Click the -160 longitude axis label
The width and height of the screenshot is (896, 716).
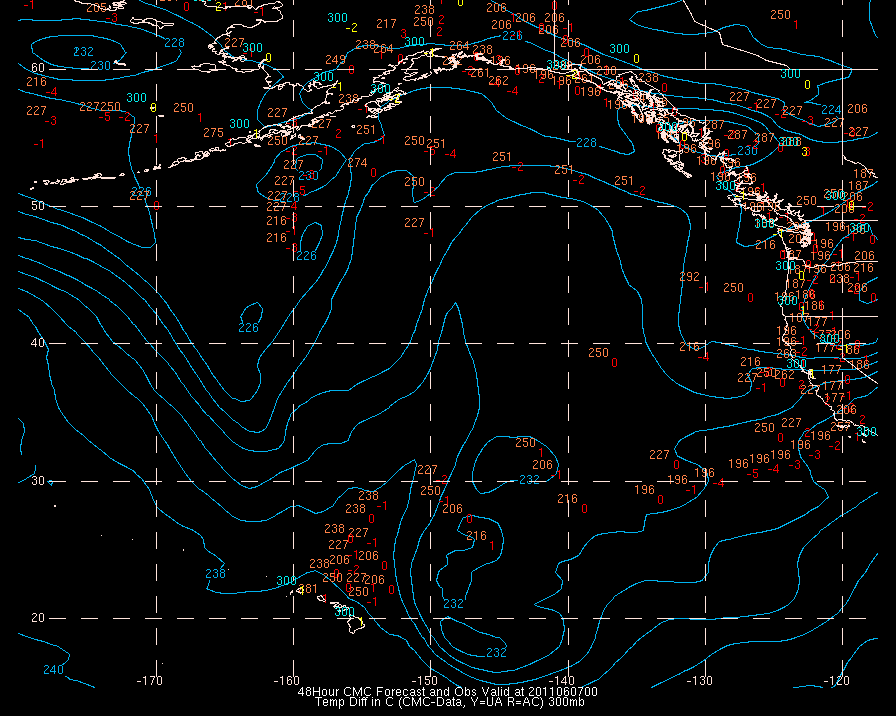pos(287,681)
